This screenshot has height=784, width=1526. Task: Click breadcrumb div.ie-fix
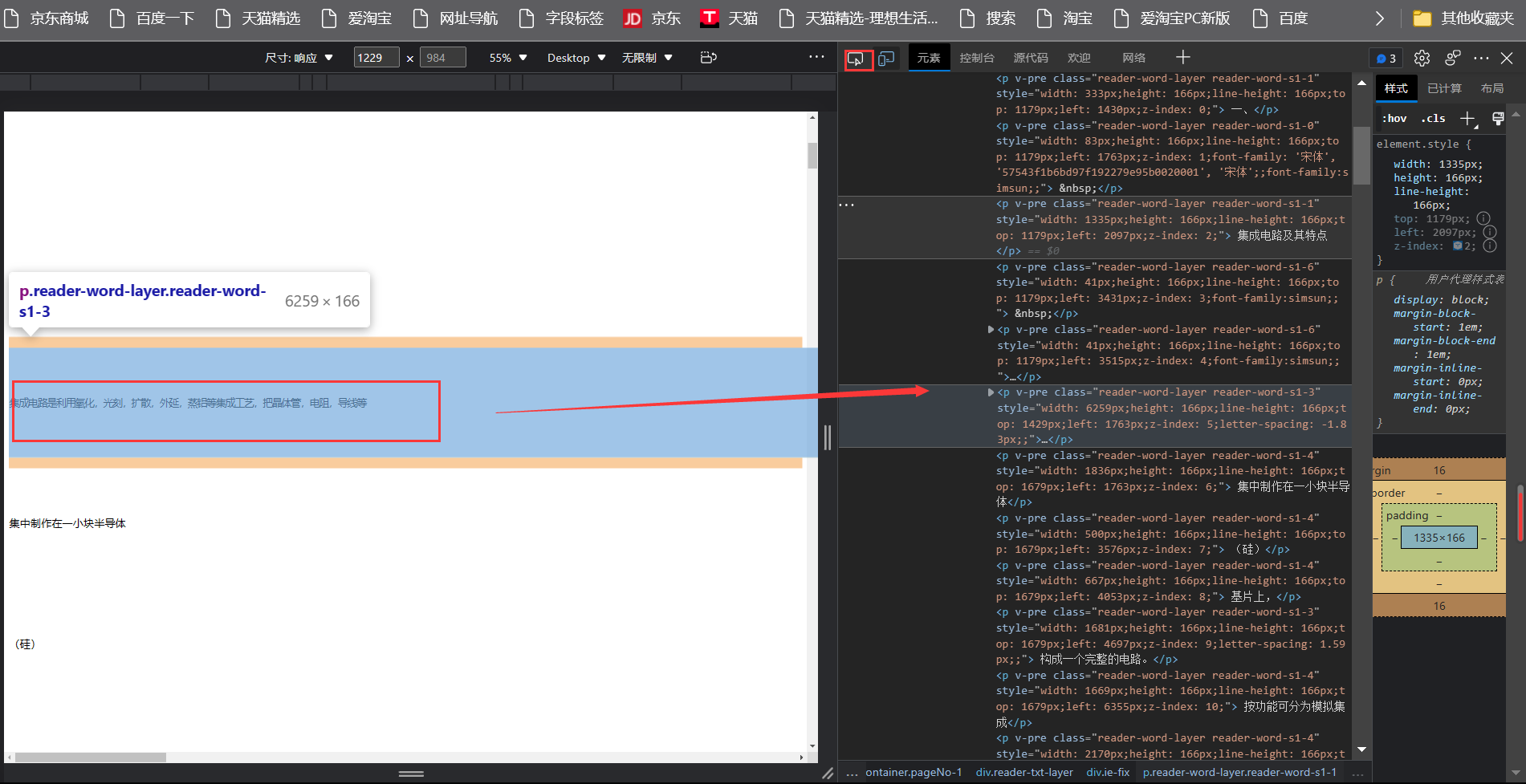coord(1108,772)
